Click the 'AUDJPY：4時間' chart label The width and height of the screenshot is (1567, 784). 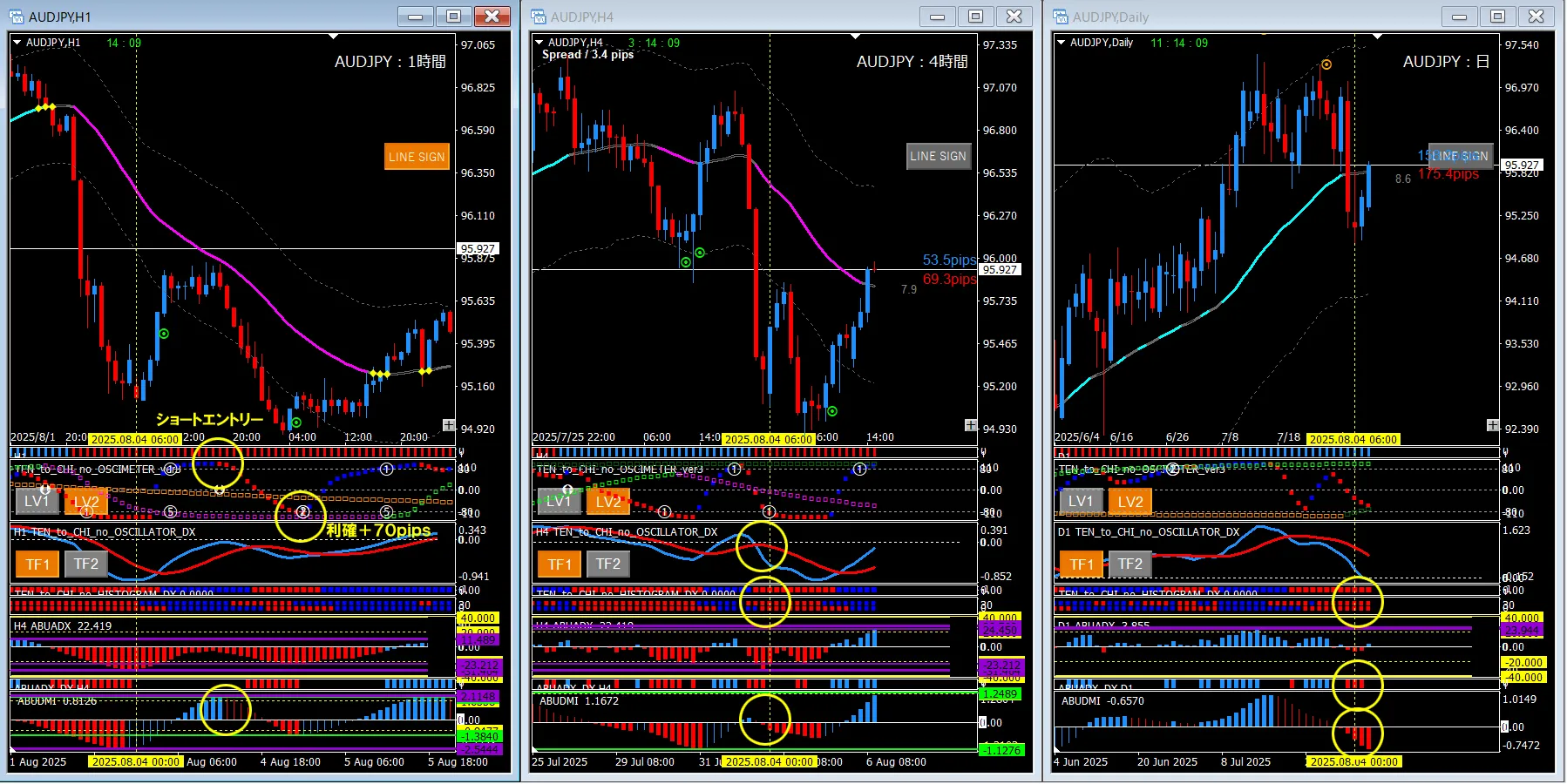point(912,62)
